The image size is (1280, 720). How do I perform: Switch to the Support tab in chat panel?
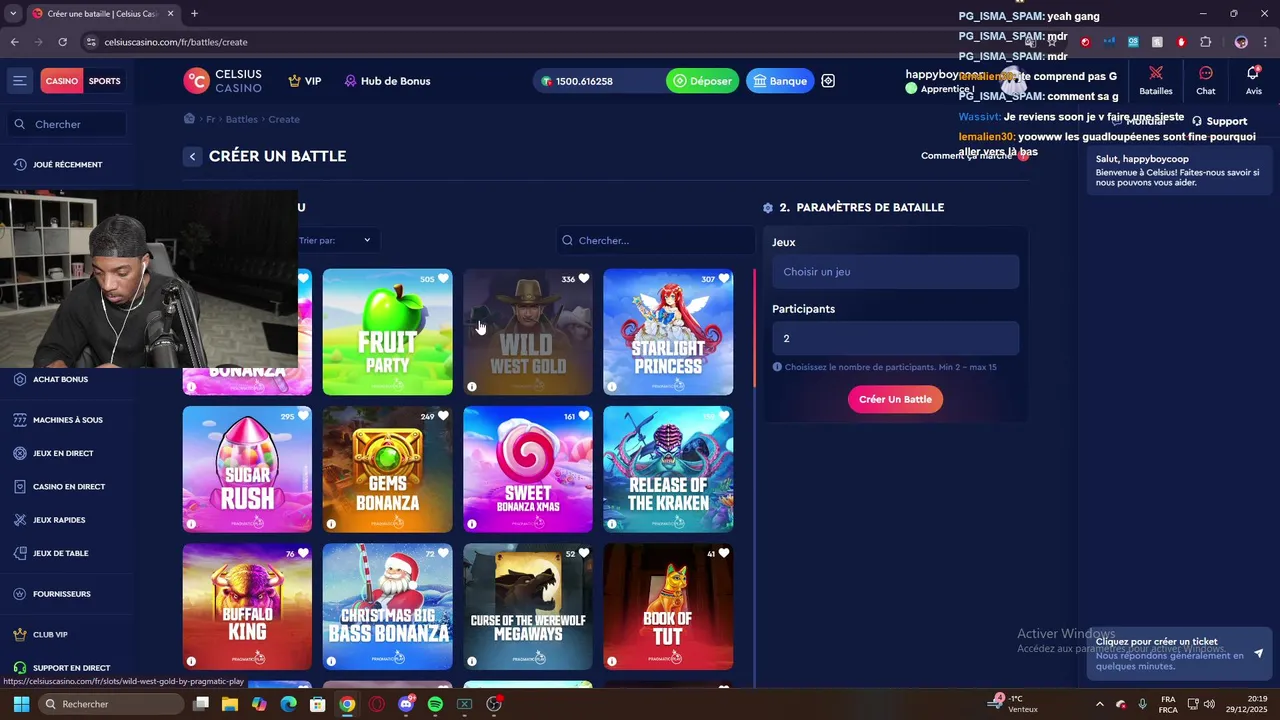point(1219,121)
